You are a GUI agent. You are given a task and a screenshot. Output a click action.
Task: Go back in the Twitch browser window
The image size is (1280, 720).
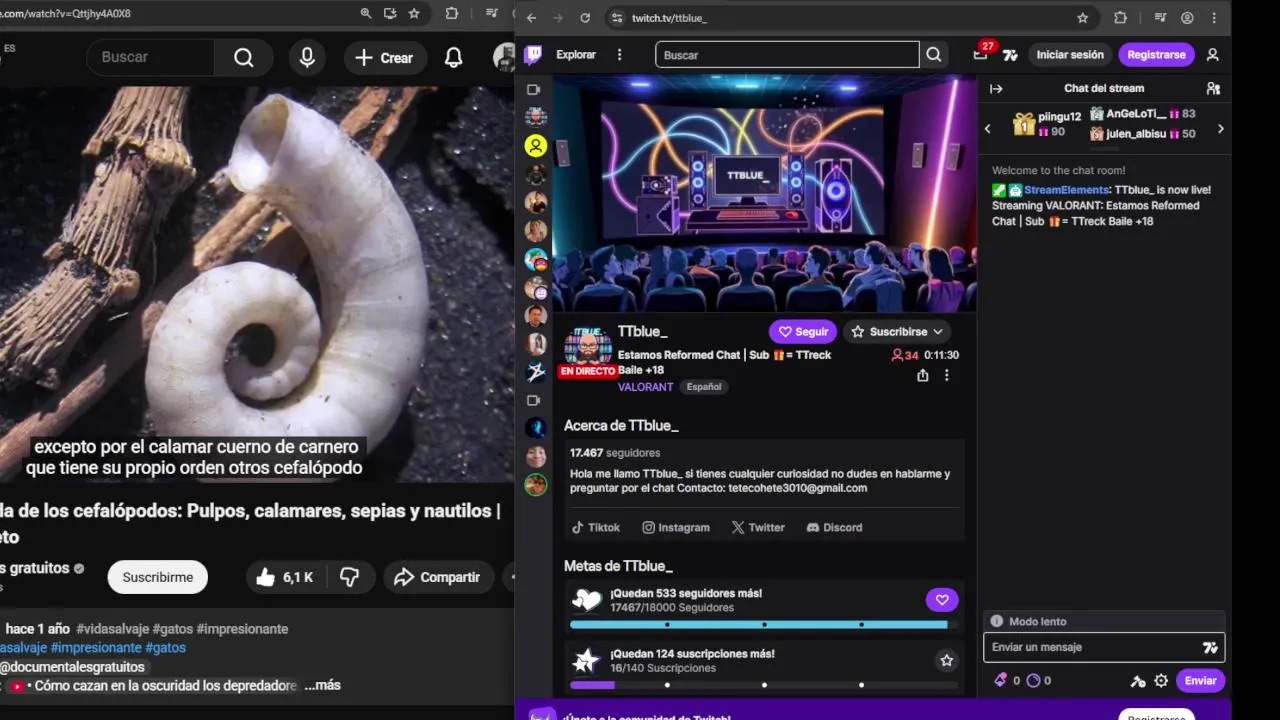[532, 18]
